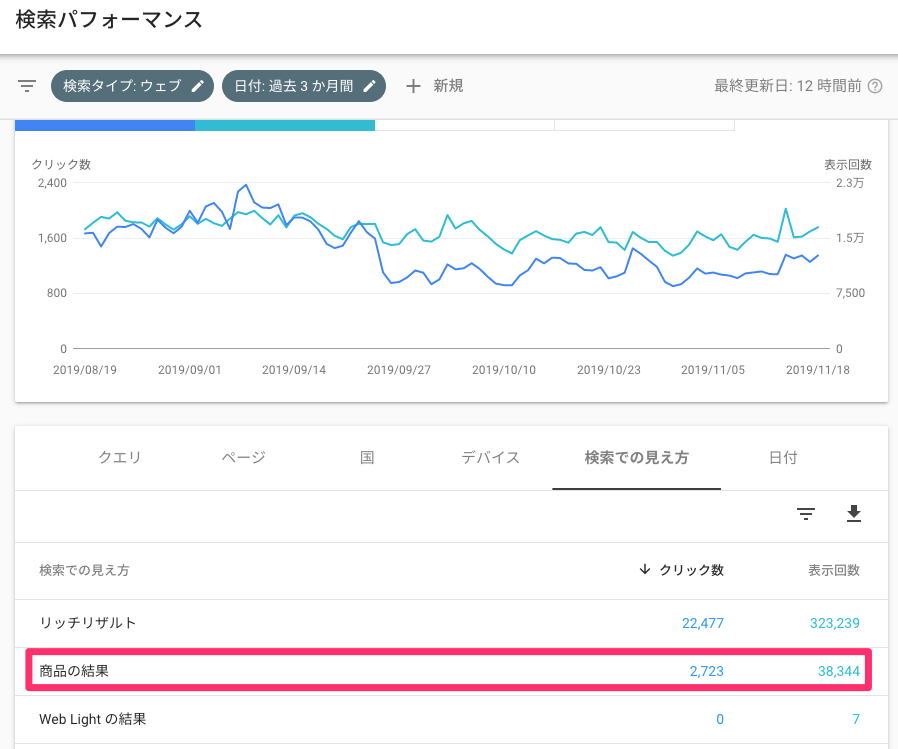Click chart date label 2019/09/27
The height and width of the screenshot is (749, 898).
click(x=399, y=370)
